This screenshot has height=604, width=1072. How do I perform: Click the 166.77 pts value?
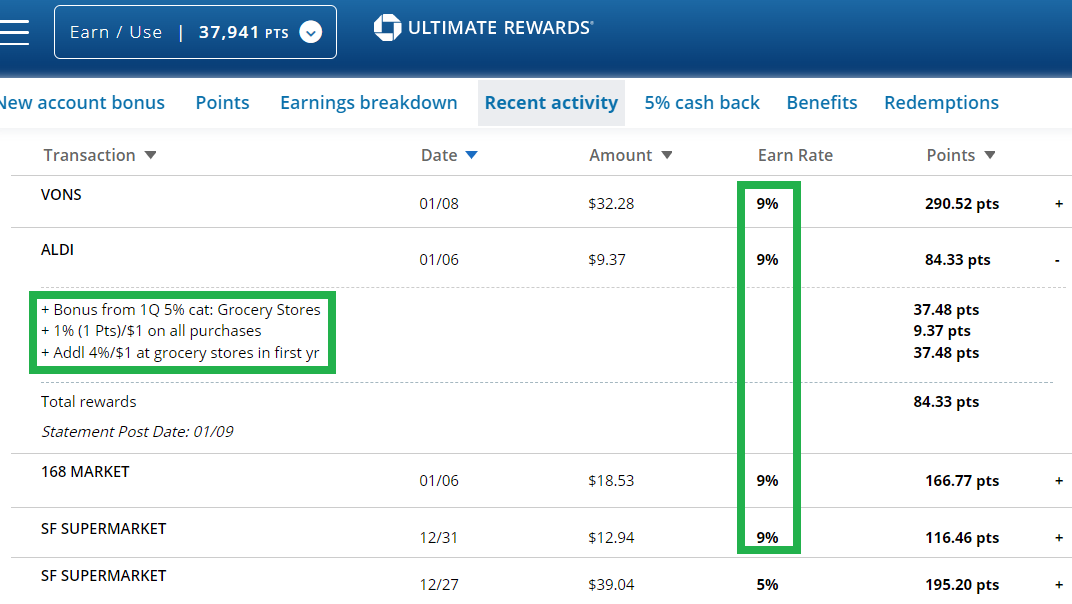point(962,481)
